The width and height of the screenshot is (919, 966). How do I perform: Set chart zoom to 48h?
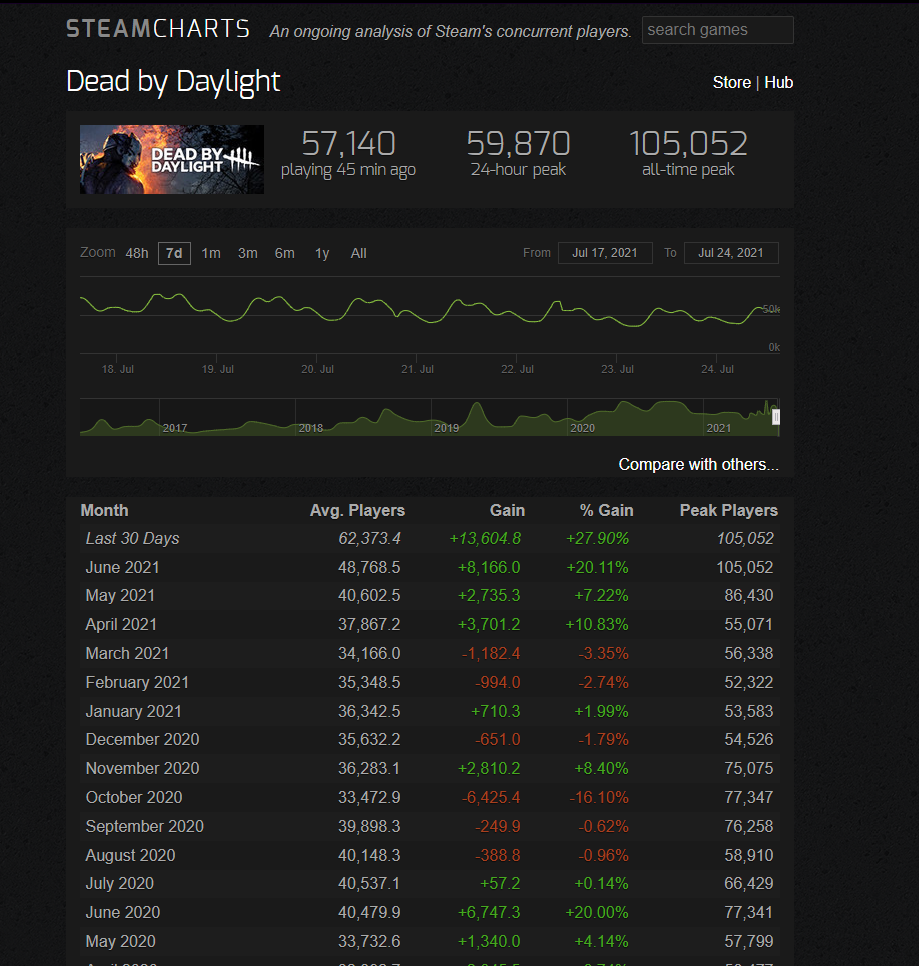pyautogui.click(x=137, y=253)
